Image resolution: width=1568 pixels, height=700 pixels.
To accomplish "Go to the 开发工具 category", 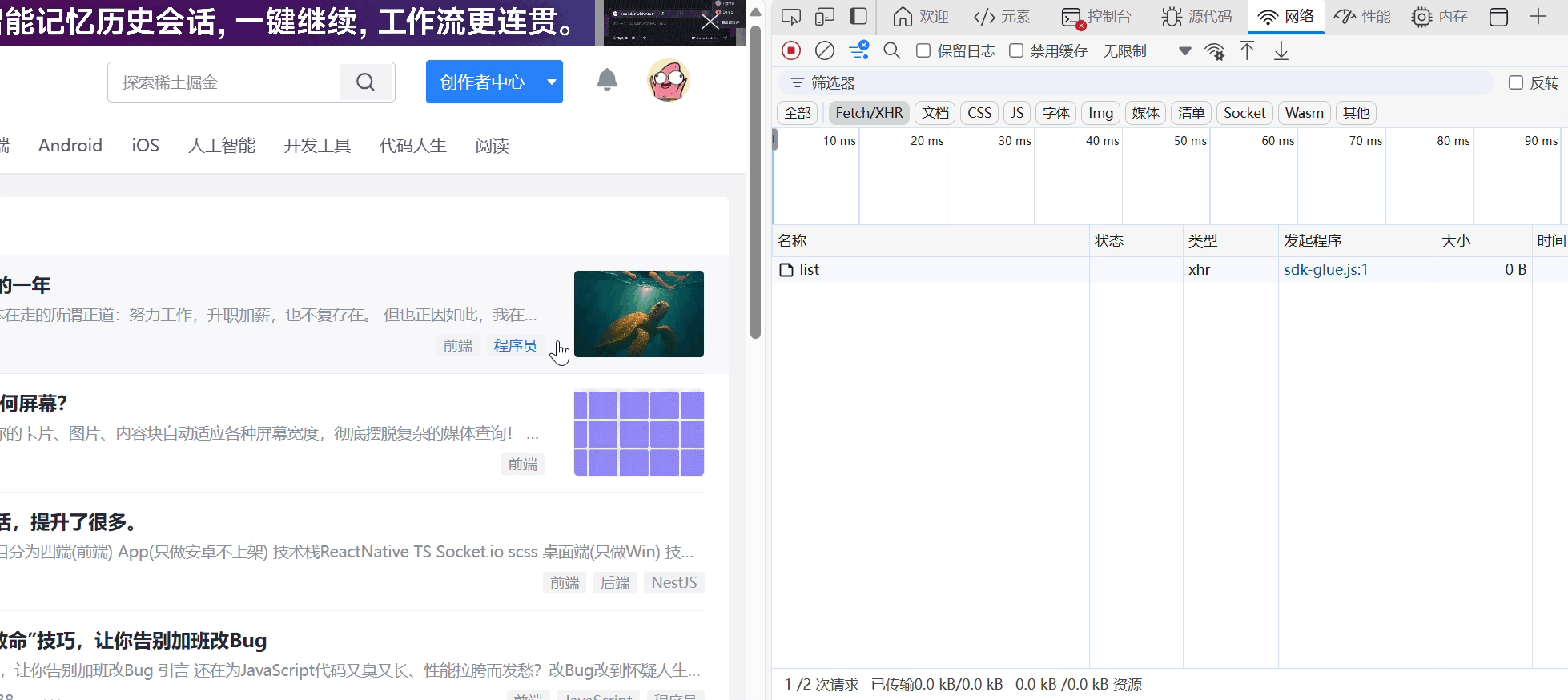I will pos(317,146).
